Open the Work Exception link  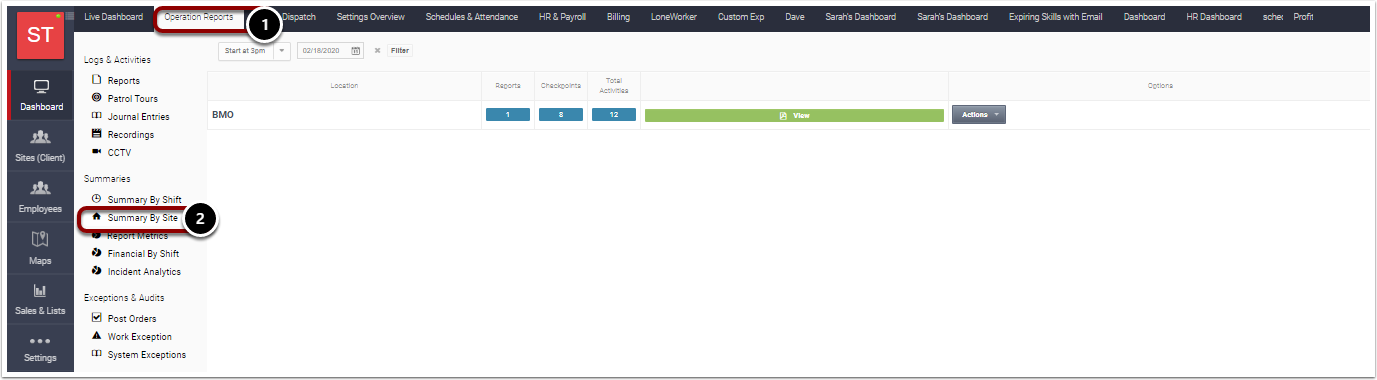[140, 336]
